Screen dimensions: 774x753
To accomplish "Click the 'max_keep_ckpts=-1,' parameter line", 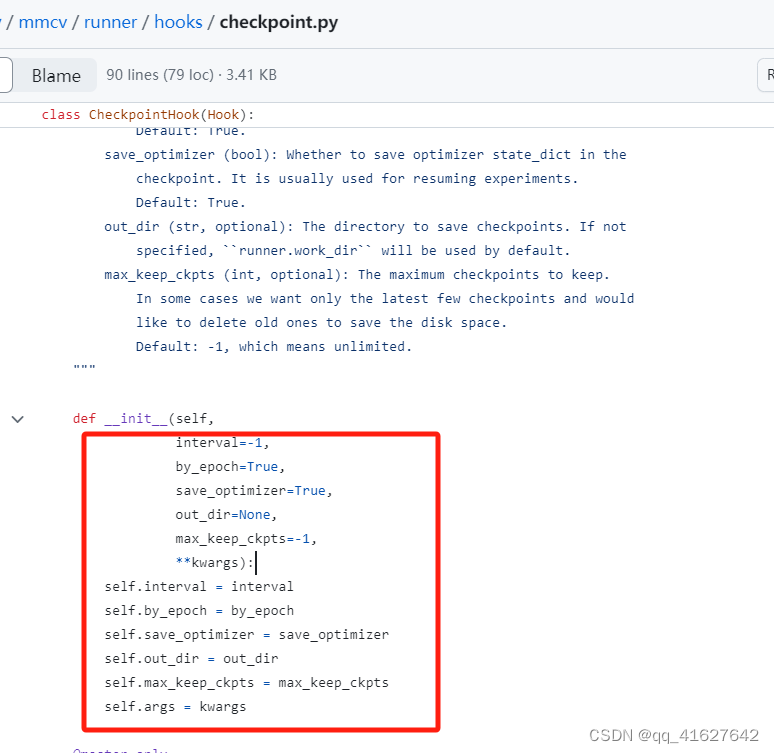I will 246,538.
